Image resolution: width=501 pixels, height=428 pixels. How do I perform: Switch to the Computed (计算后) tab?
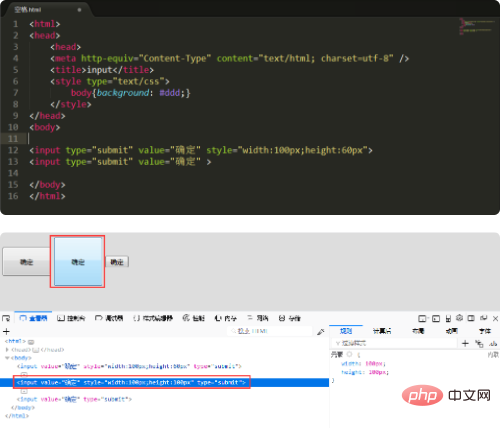coord(382,331)
